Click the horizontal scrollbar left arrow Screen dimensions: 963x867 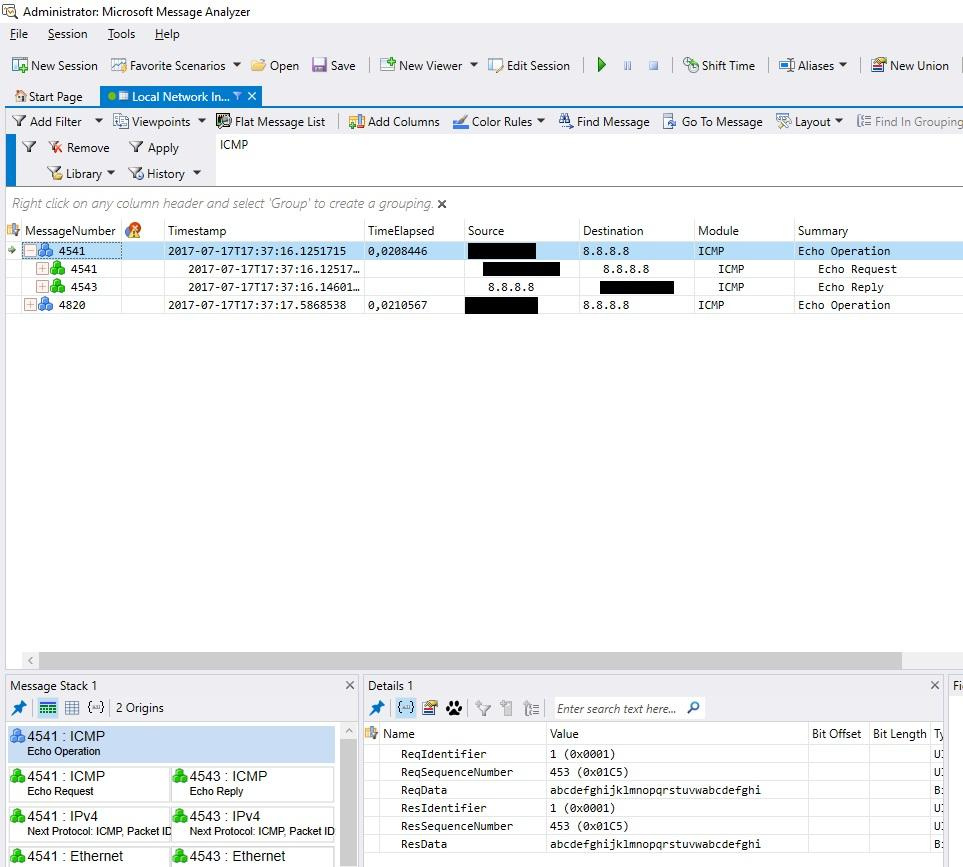click(30, 661)
